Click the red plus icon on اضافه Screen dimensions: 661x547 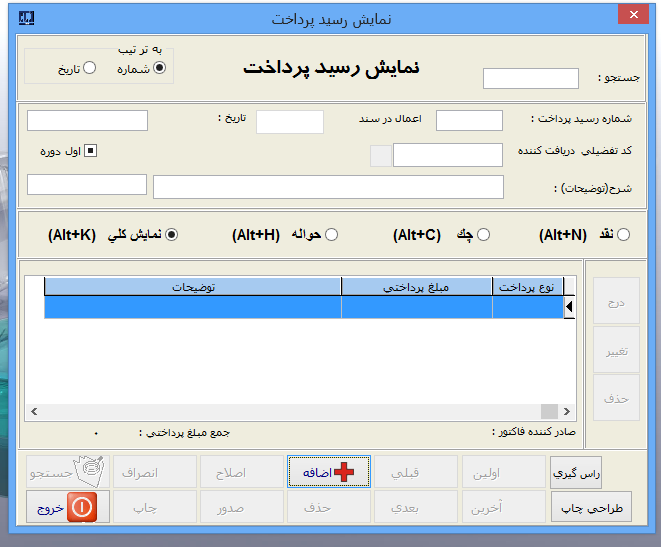[344, 472]
